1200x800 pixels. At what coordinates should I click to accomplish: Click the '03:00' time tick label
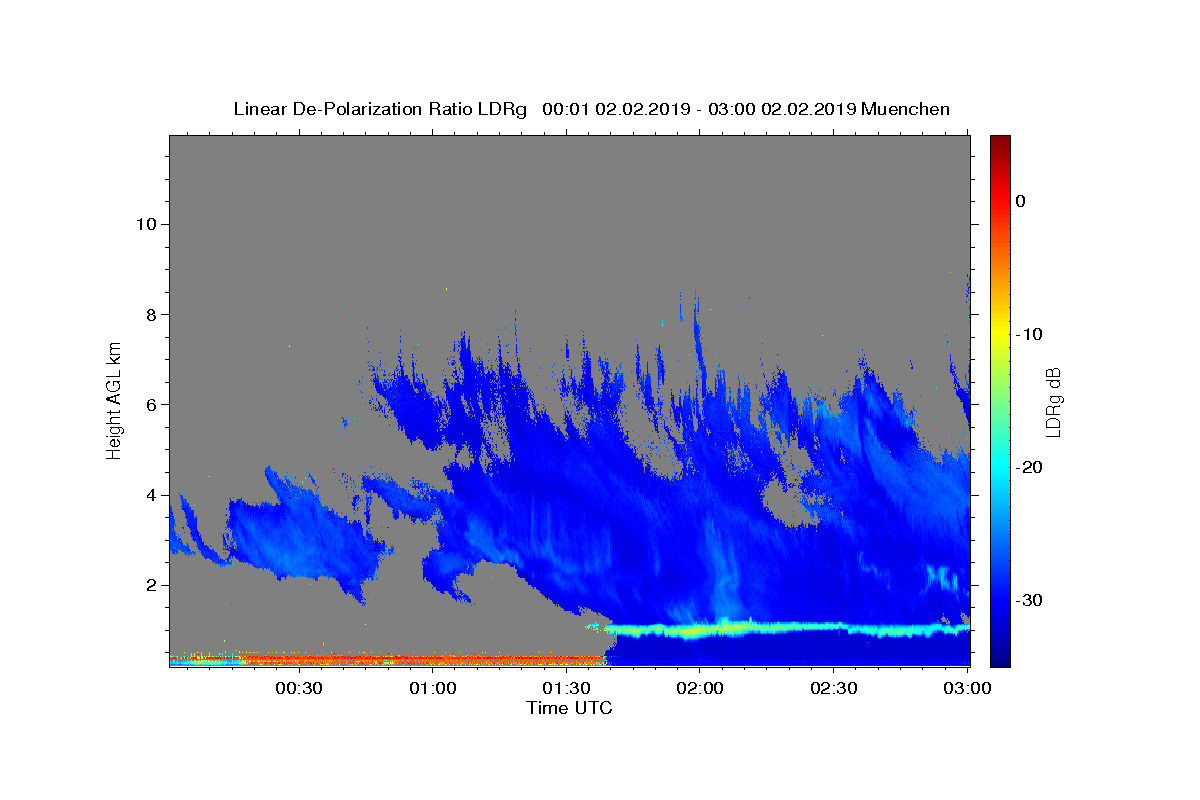coord(967,689)
